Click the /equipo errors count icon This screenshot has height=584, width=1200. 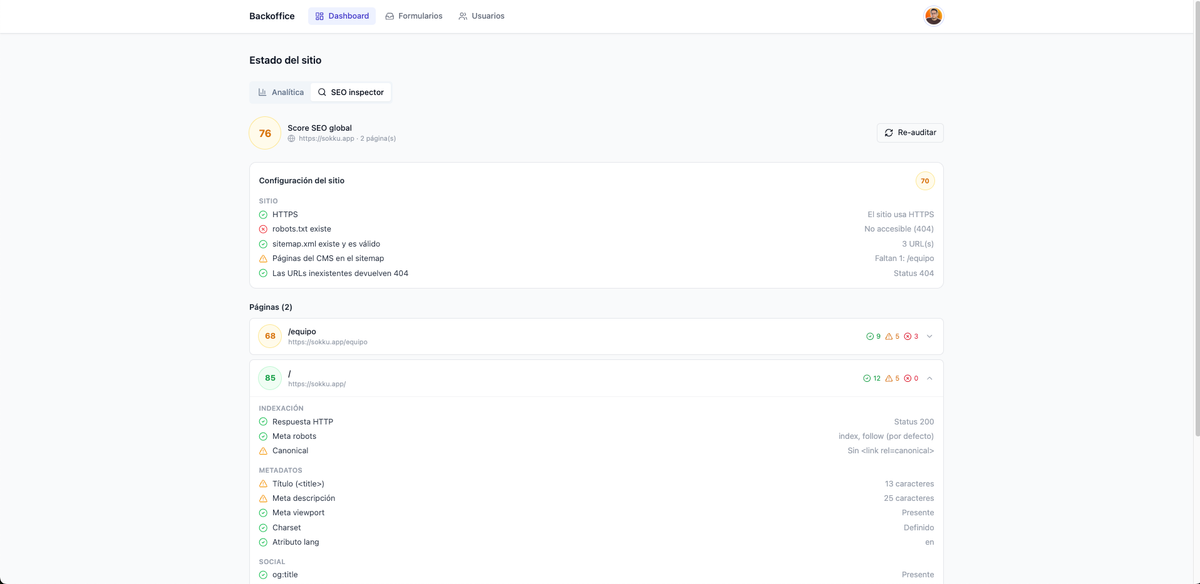[908, 337]
